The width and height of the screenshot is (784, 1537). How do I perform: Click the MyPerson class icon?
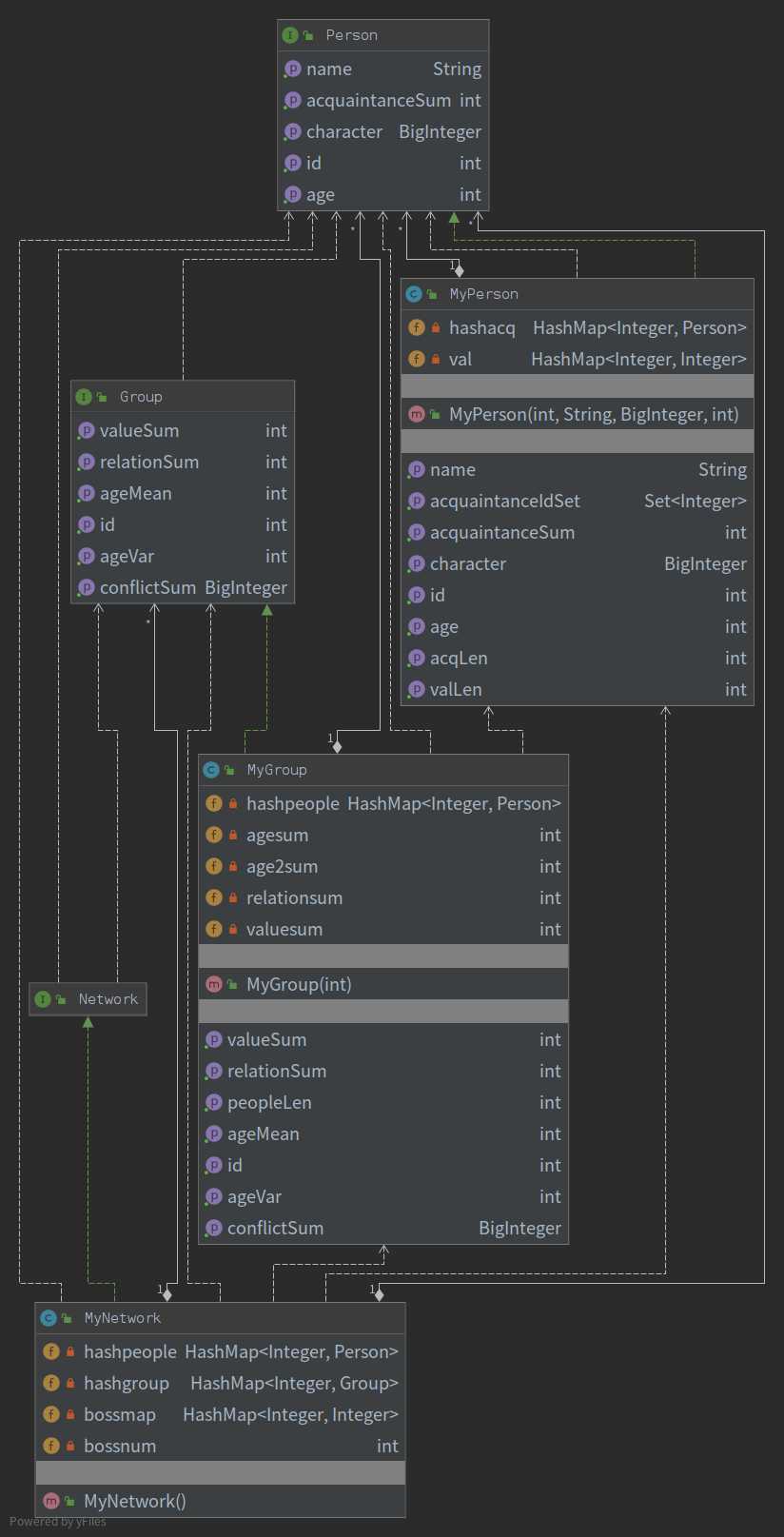(x=414, y=294)
